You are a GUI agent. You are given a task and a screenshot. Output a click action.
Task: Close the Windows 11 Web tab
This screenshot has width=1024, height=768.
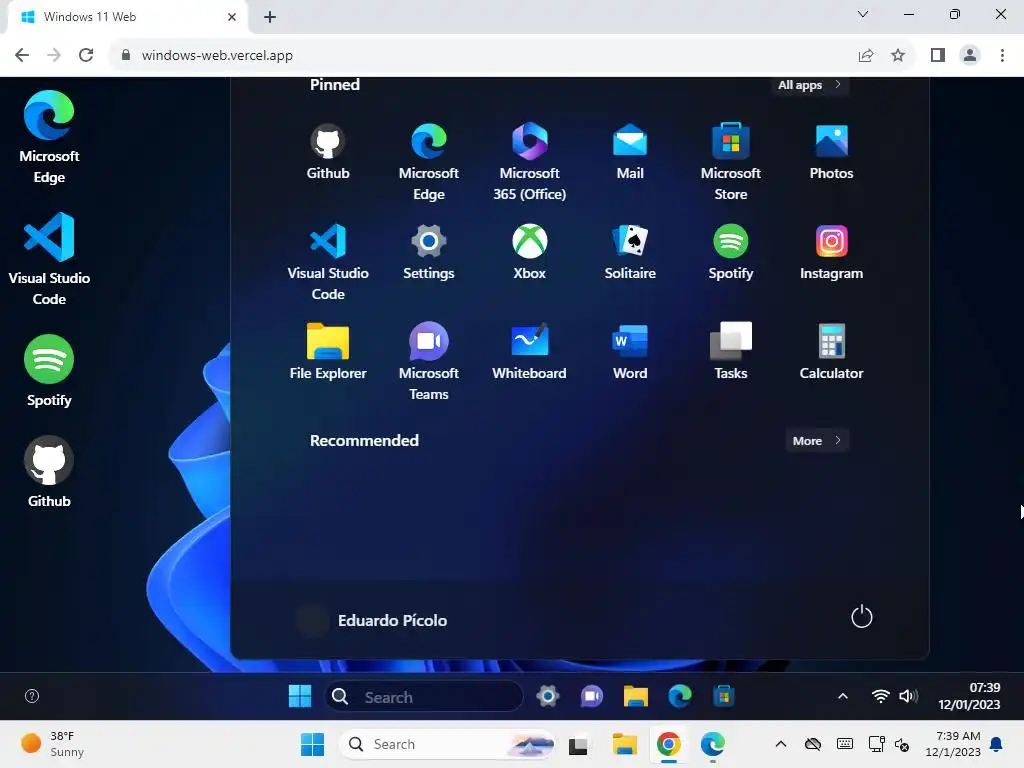pyautogui.click(x=231, y=17)
